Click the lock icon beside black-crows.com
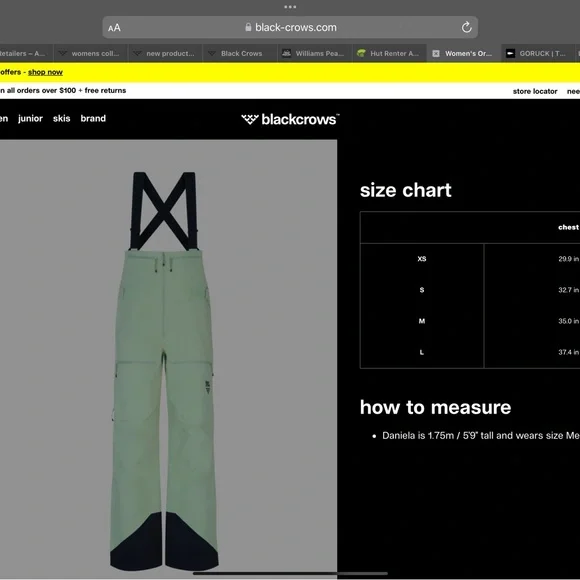This screenshot has width=580, height=580. point(248,27)
